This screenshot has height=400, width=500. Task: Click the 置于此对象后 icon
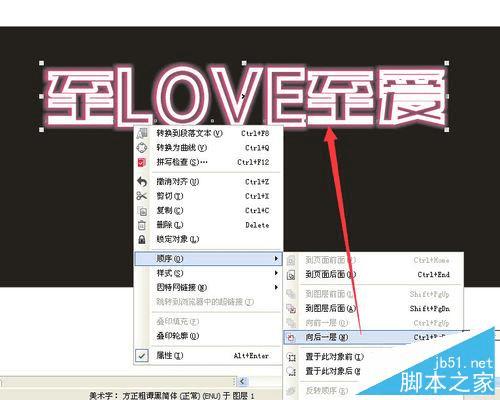pyautogui.click(x=291, y=371)
